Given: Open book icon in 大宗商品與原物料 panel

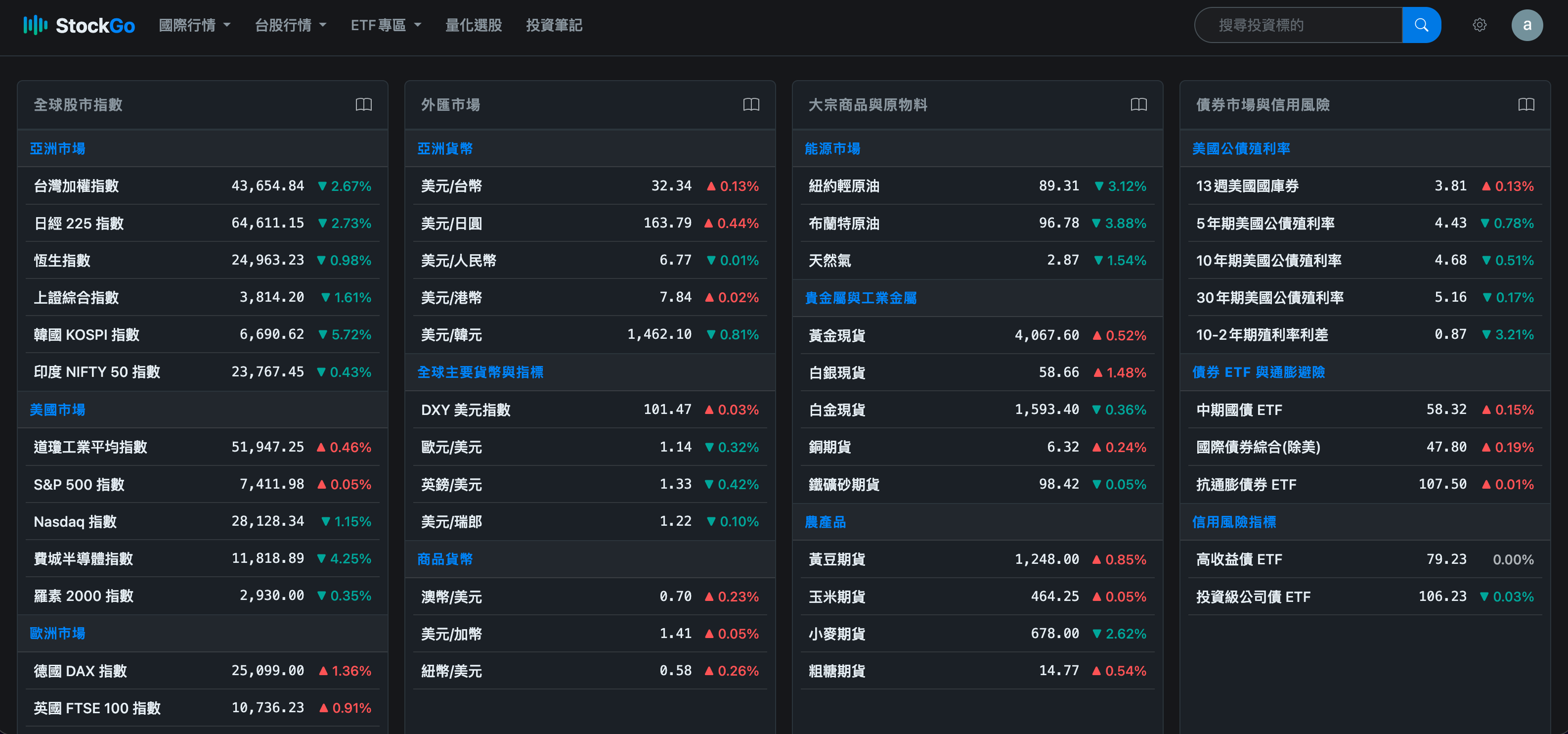Looking at the screenshot, I should coord(1138,105).
